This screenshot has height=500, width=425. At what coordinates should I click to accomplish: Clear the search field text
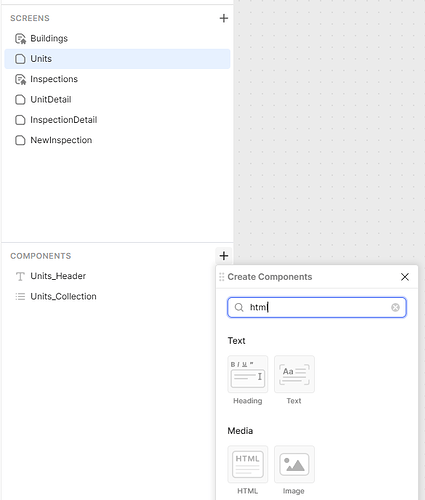(395, 307)
